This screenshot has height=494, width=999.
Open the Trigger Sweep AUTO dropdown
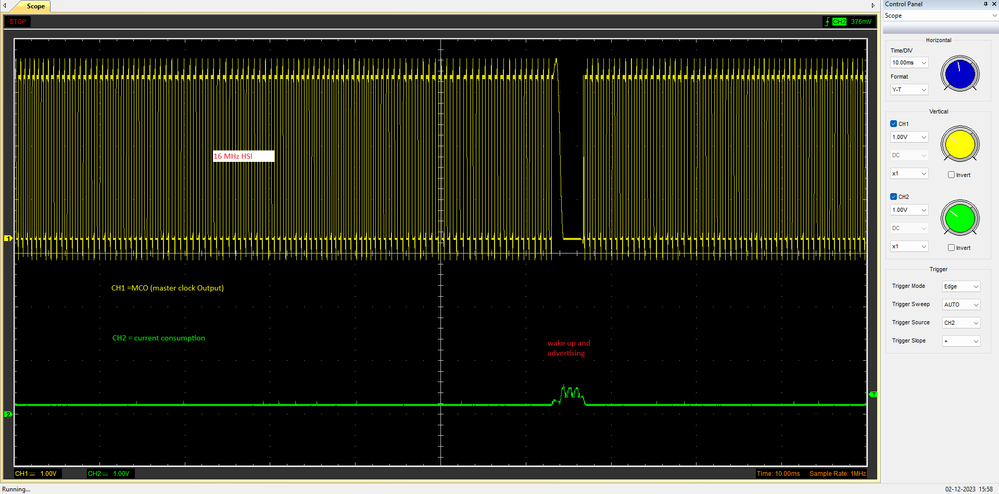pyautogui.click(x=962, y=305)
